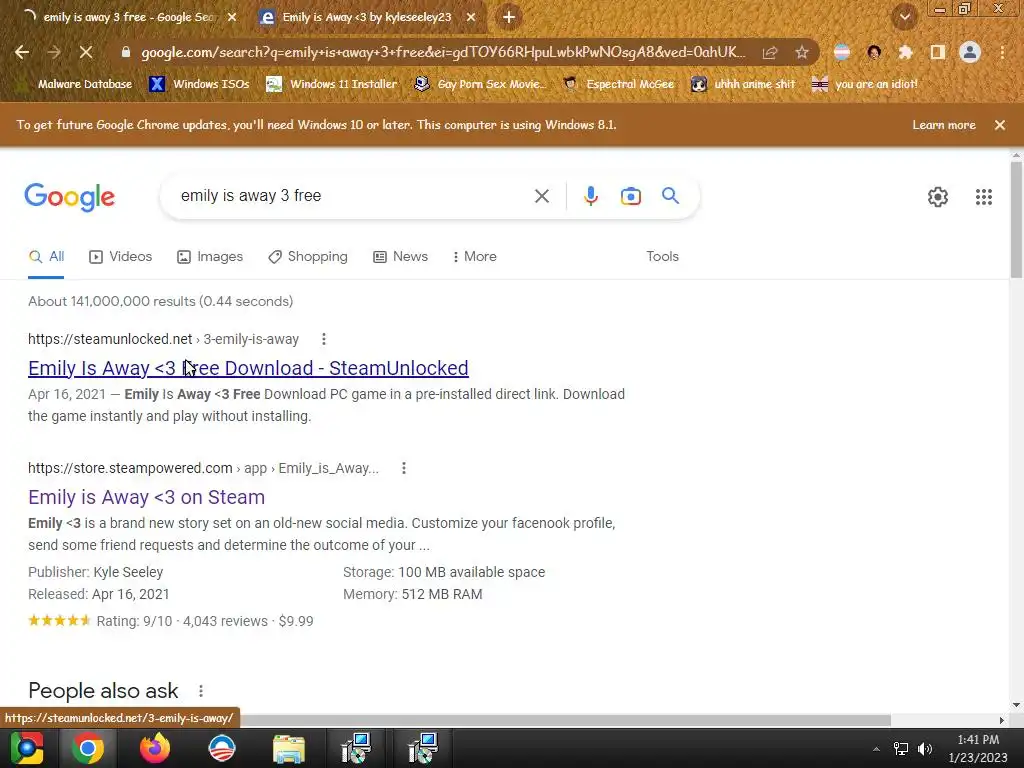Click into the Google search text field

click(349, 196)
